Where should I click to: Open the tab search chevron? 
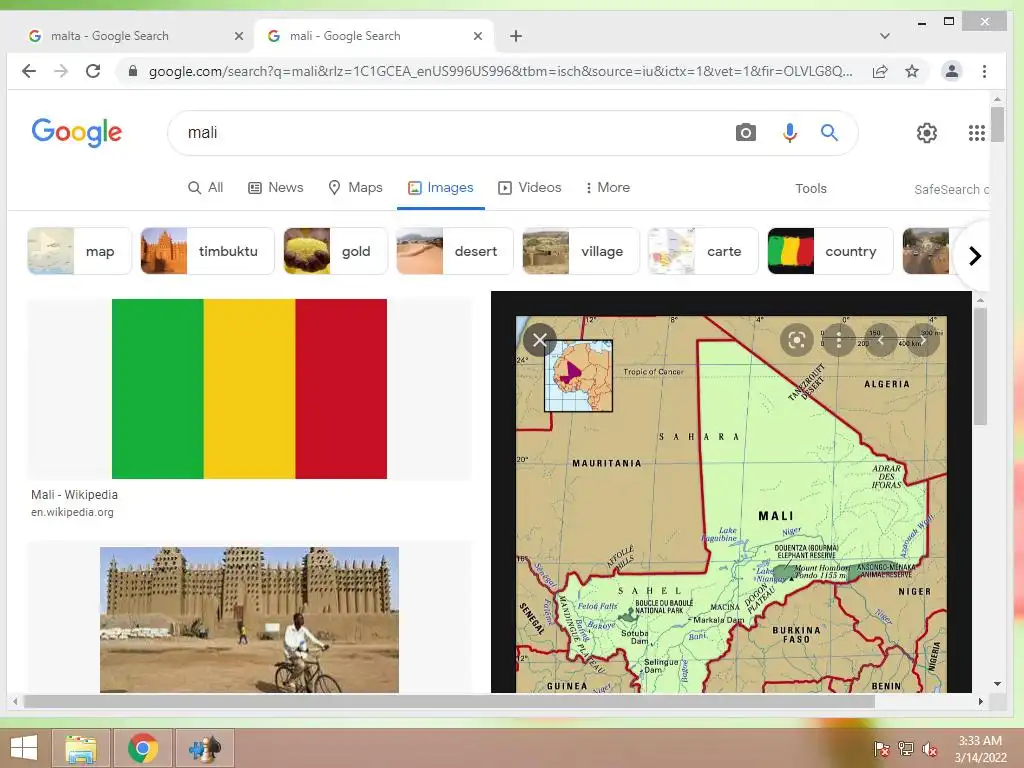pyautogui.click(x=884, y=36)
